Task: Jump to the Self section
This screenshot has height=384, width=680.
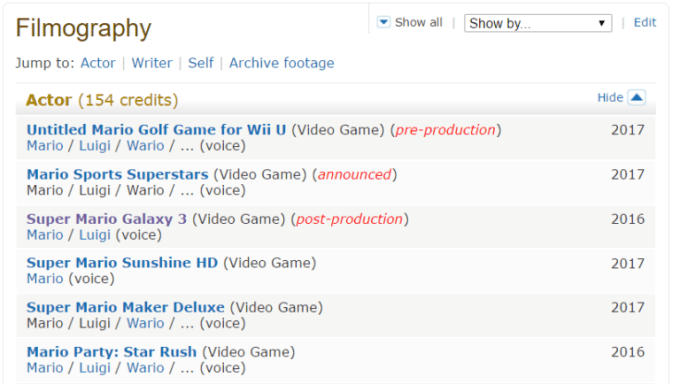Action: 200,63
